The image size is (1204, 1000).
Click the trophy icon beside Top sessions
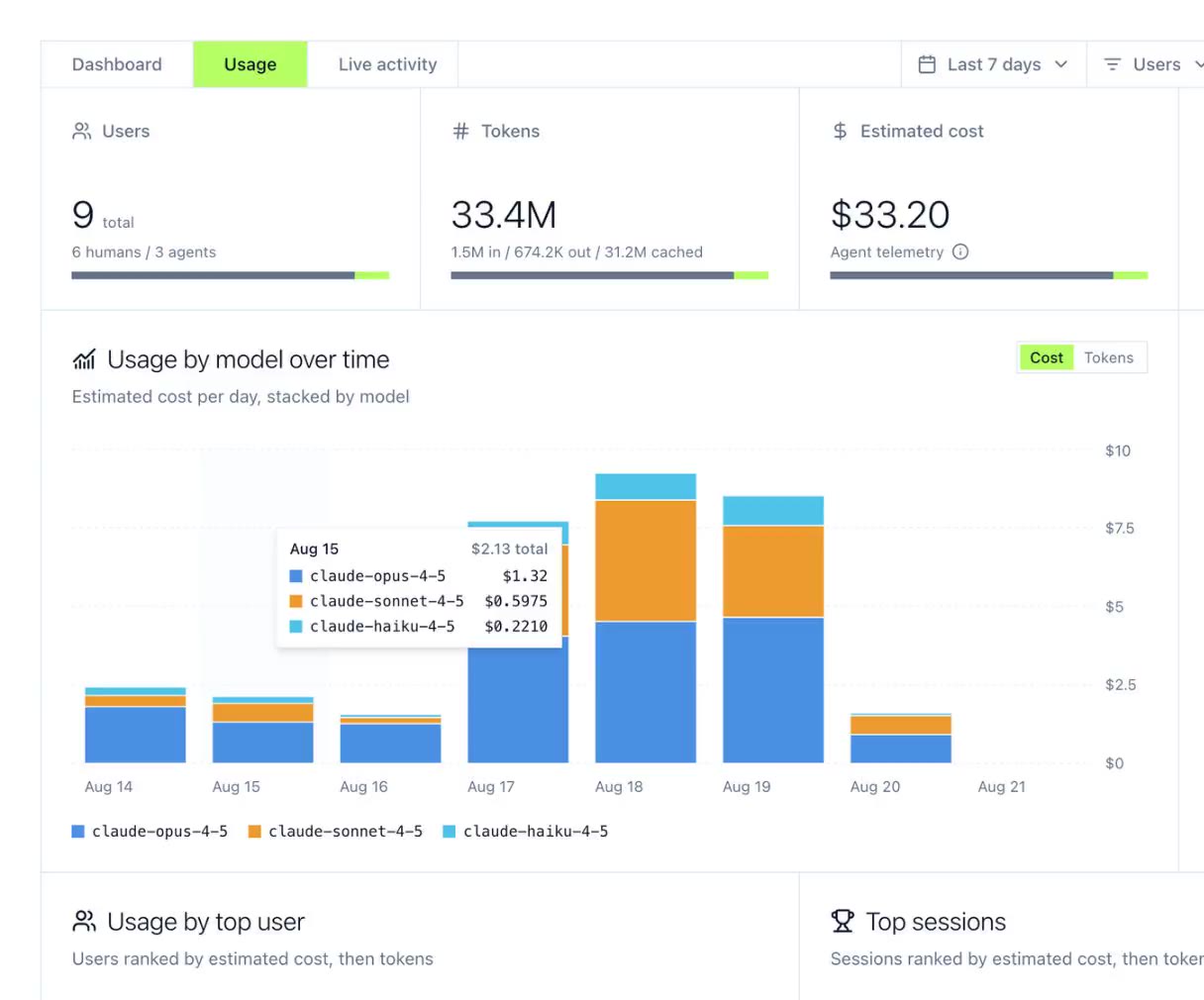tap(843, 922)
